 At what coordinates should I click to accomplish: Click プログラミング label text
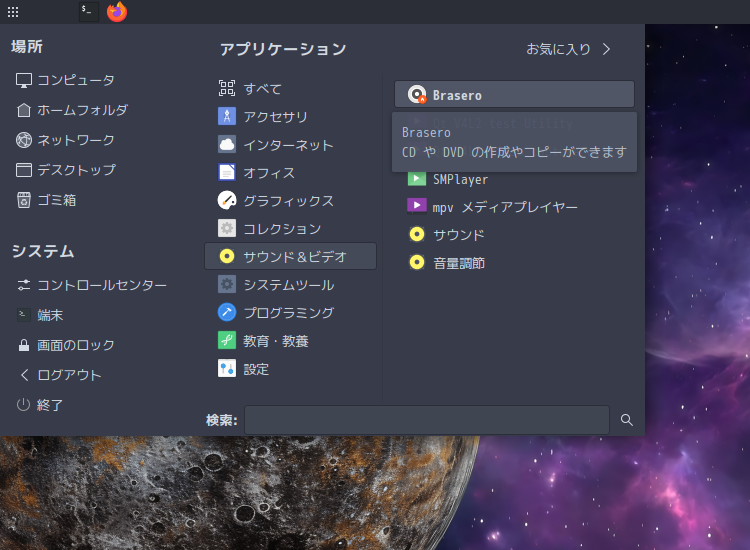click(289, 313)
